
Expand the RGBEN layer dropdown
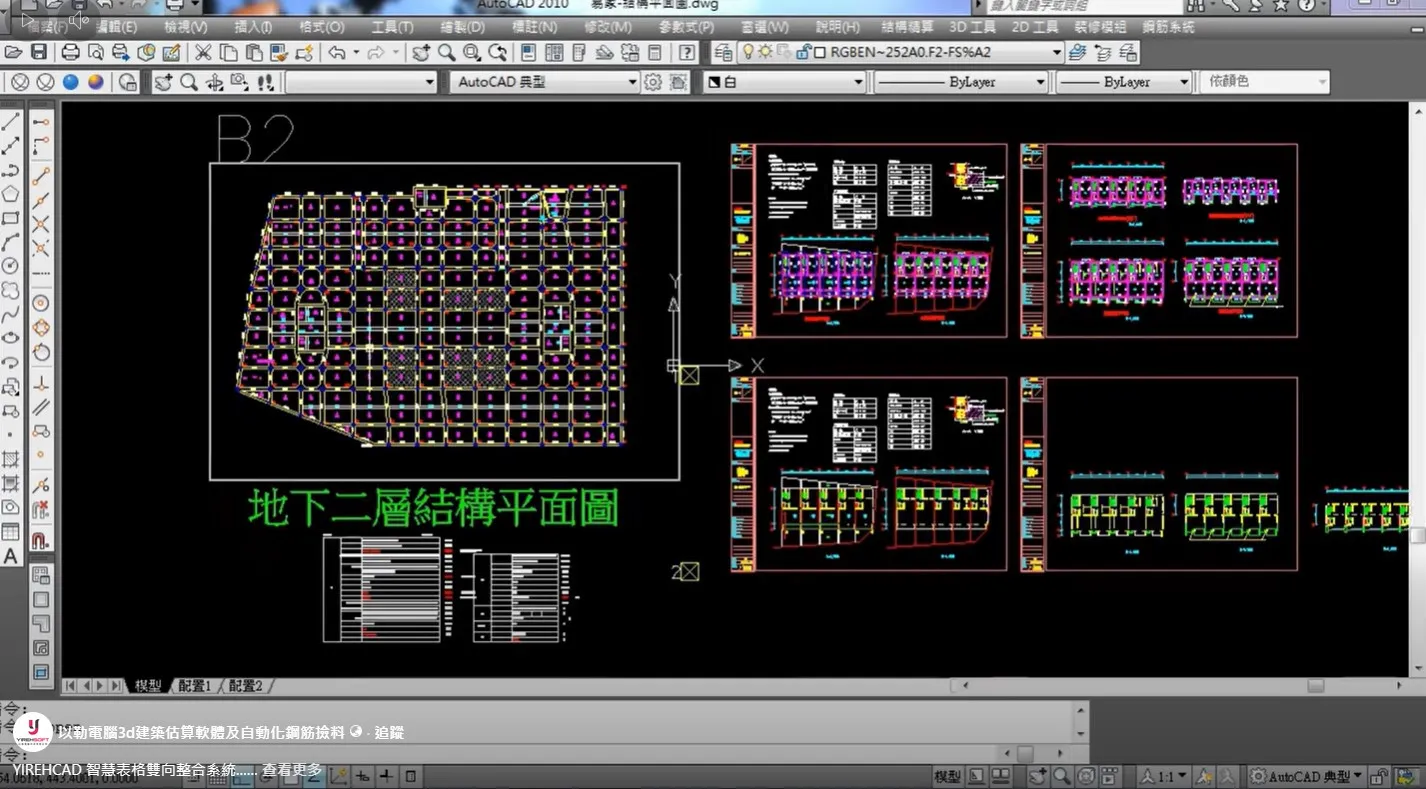[1056, 52]
